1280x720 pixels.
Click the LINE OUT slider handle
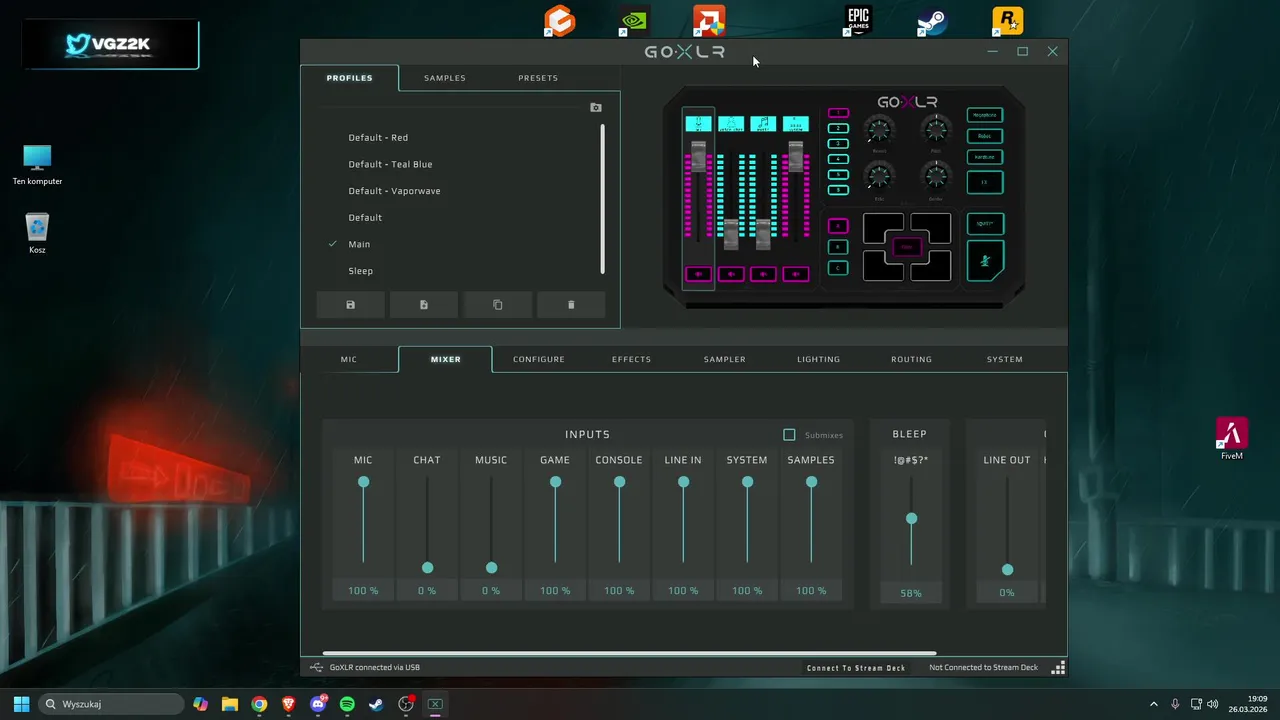pos(1007,570)
